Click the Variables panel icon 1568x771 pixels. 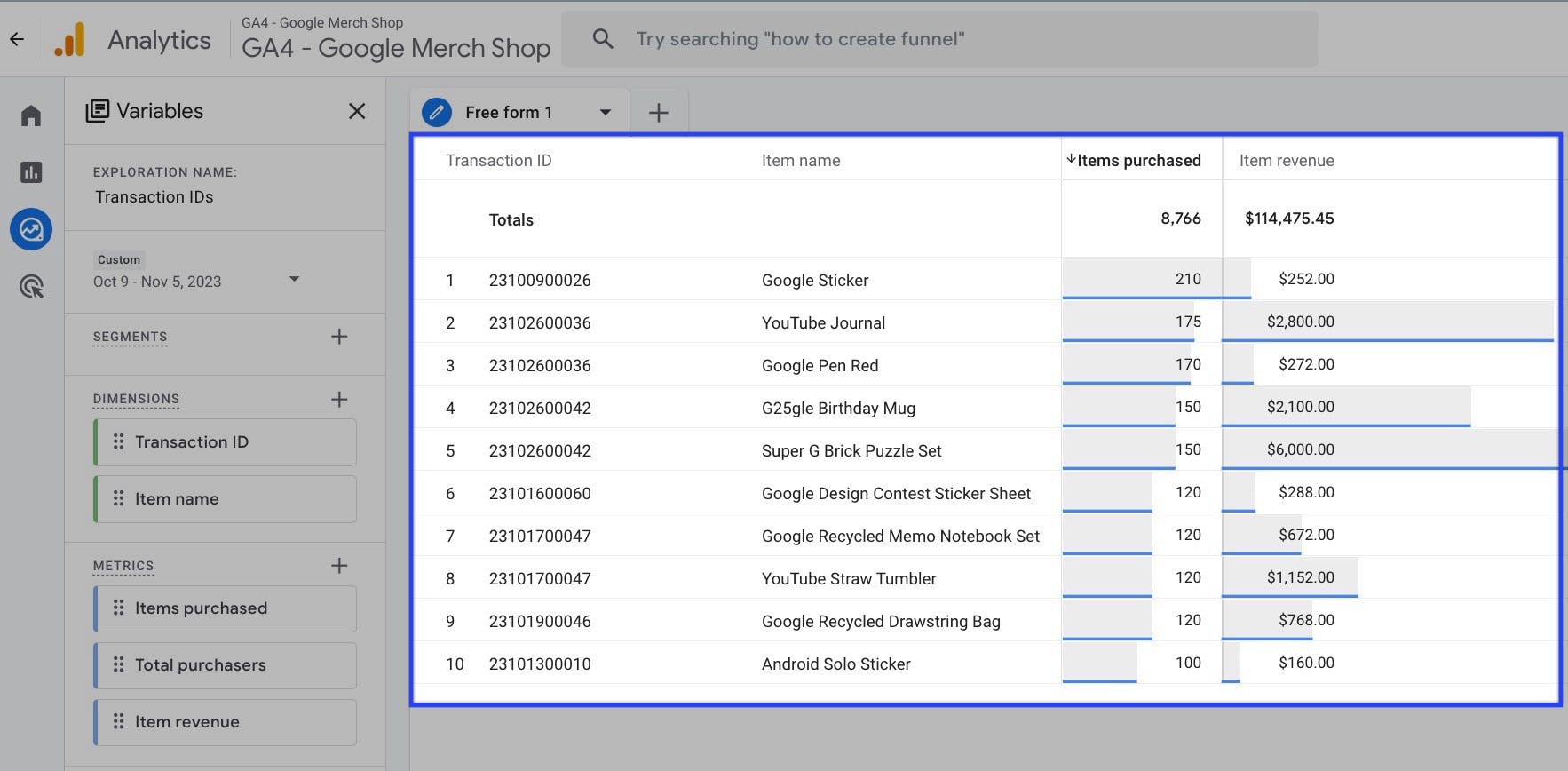tap(97, 111)
